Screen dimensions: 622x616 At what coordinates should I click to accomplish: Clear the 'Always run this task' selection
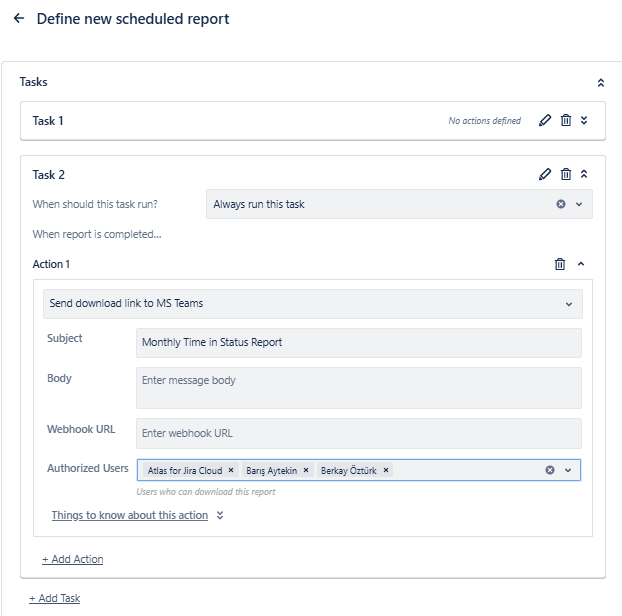tap(561, 204)
